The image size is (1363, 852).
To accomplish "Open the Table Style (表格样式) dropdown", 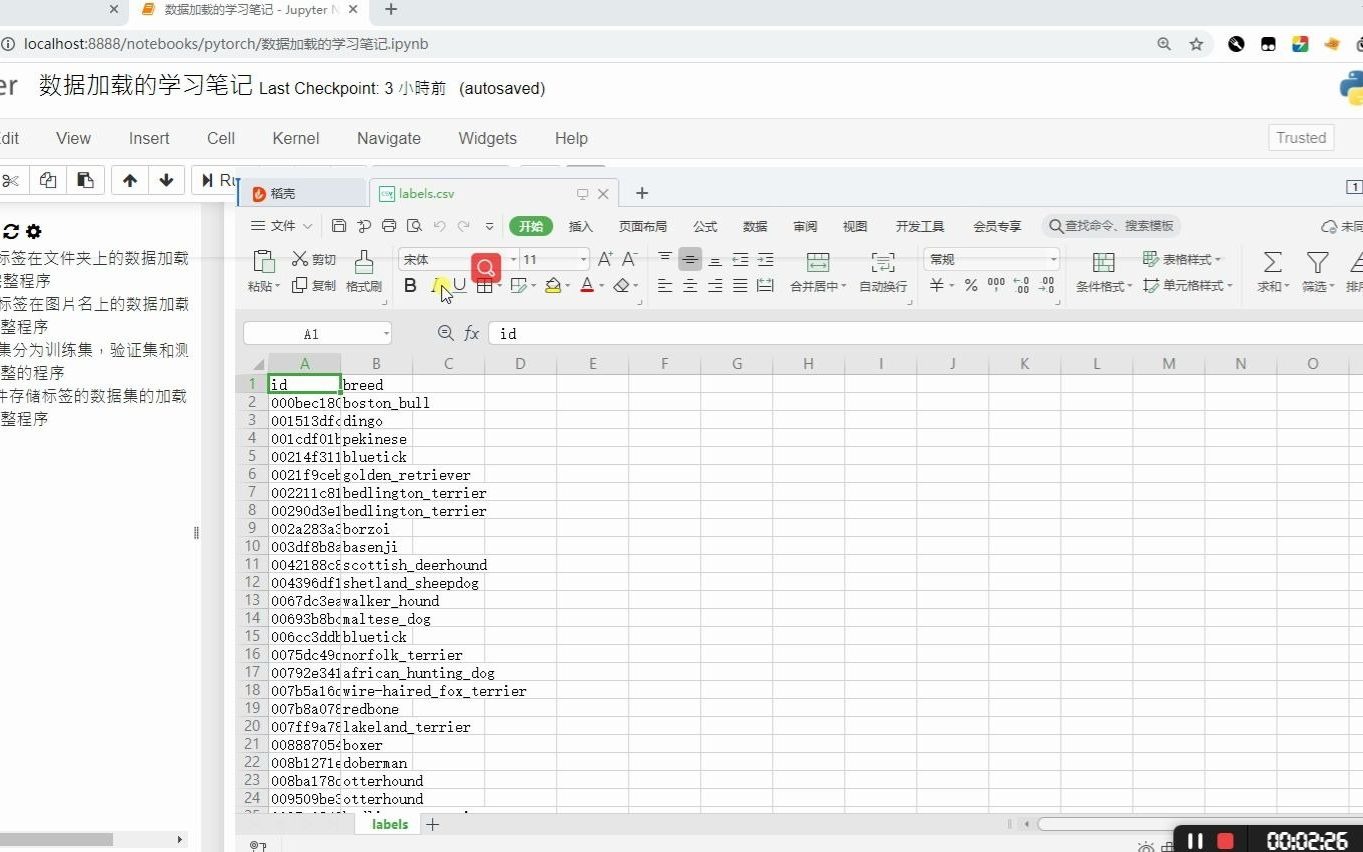I will click(1182, 259).
